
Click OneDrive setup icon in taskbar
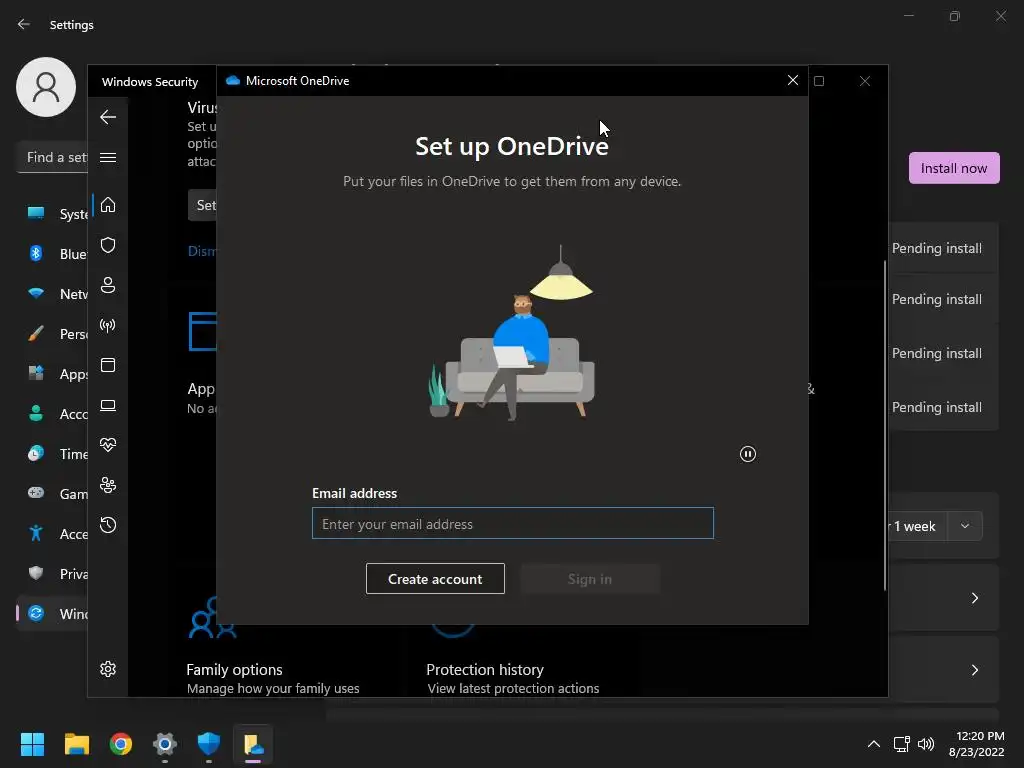(x=253, y=744)
